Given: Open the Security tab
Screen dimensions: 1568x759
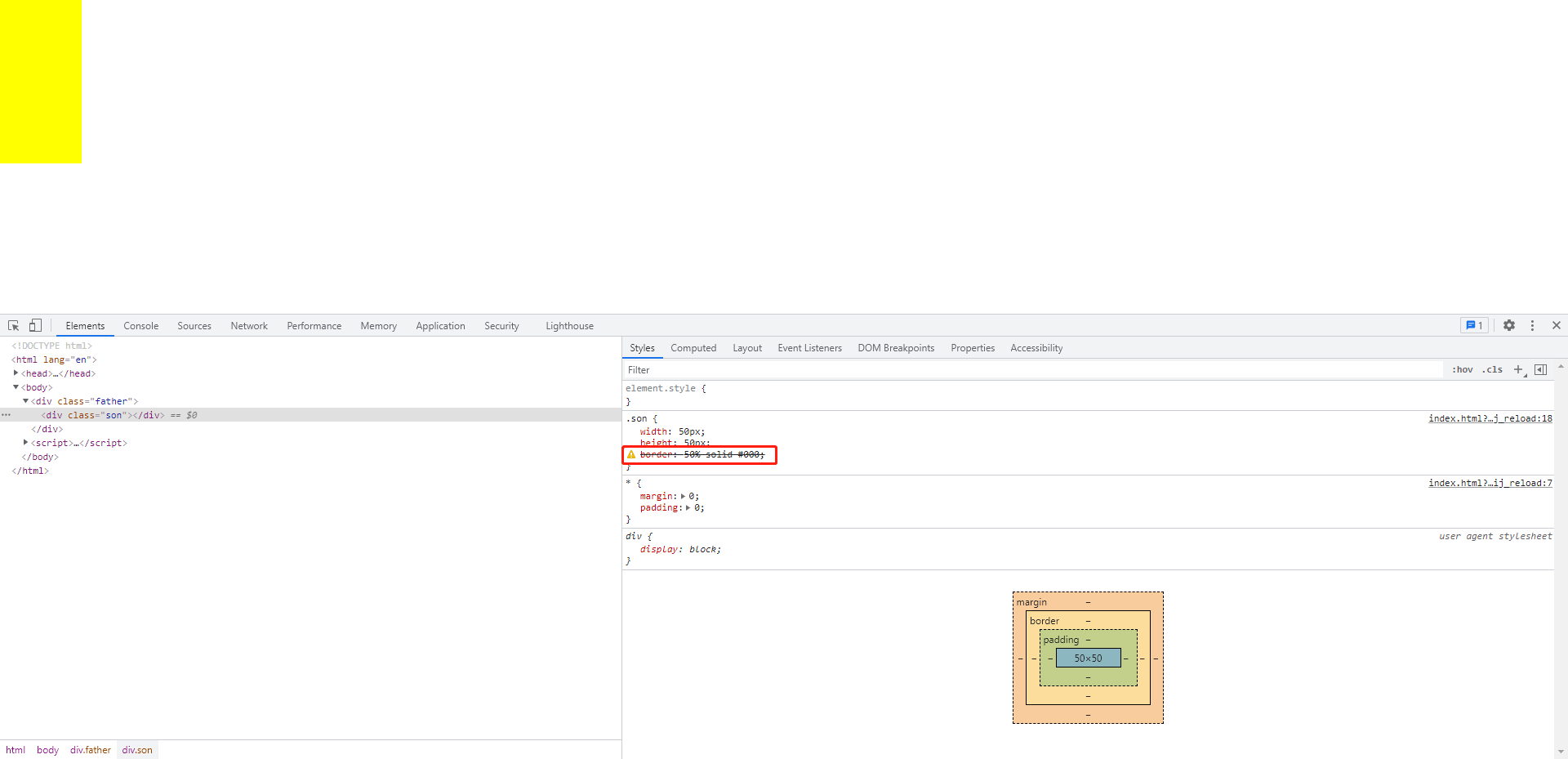Looking at the screenshot, I should 501,326.
